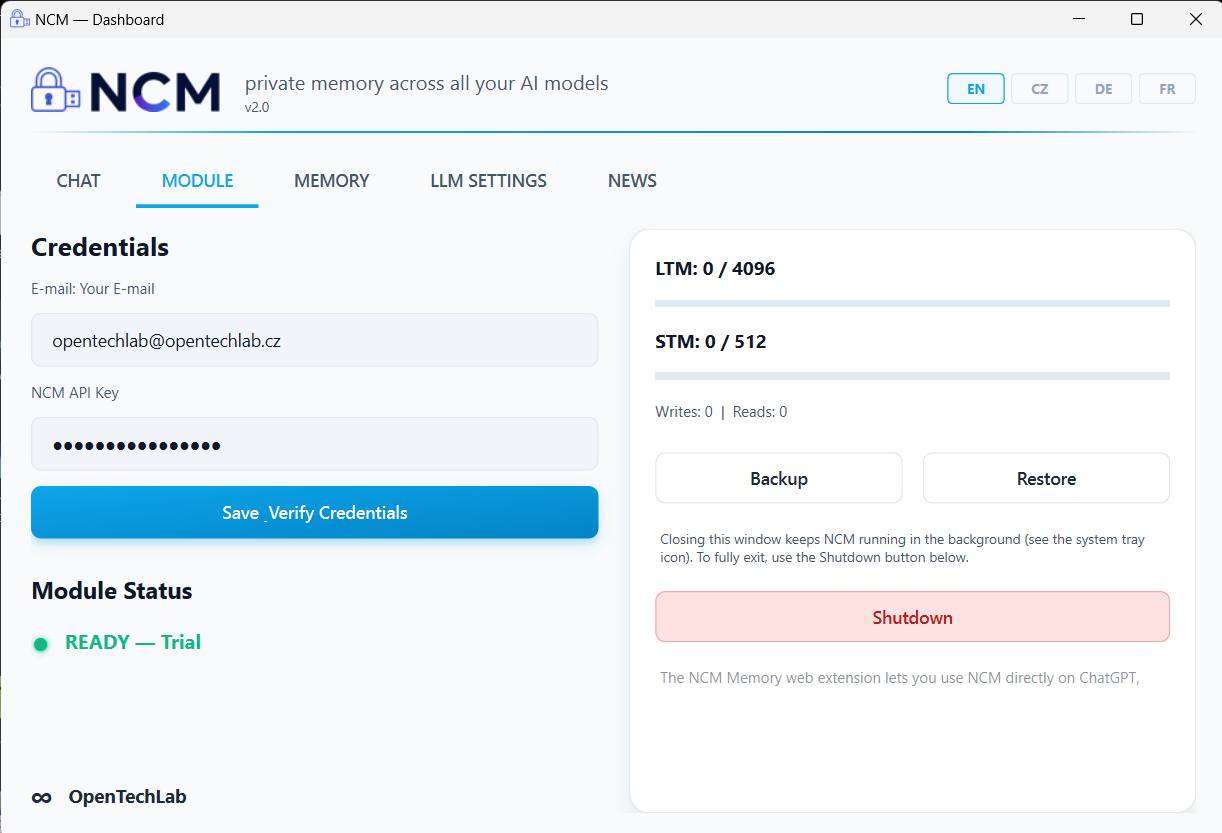The width and height of the screenshot is (1222, 833).
Task: Click the NCM API Key label
Action: (x=75, y=393)
